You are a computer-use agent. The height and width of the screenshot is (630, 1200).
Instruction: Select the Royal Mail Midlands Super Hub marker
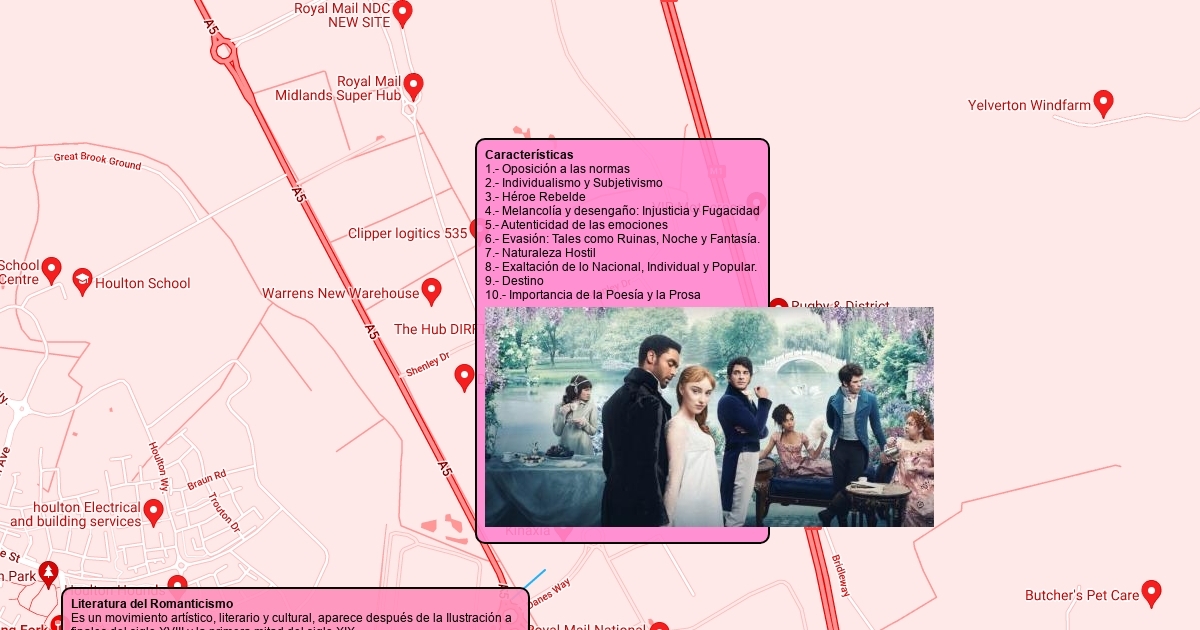412,86
